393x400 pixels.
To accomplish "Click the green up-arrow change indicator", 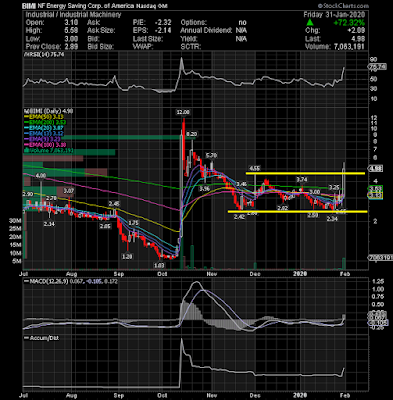I will (x=310, y=23).
